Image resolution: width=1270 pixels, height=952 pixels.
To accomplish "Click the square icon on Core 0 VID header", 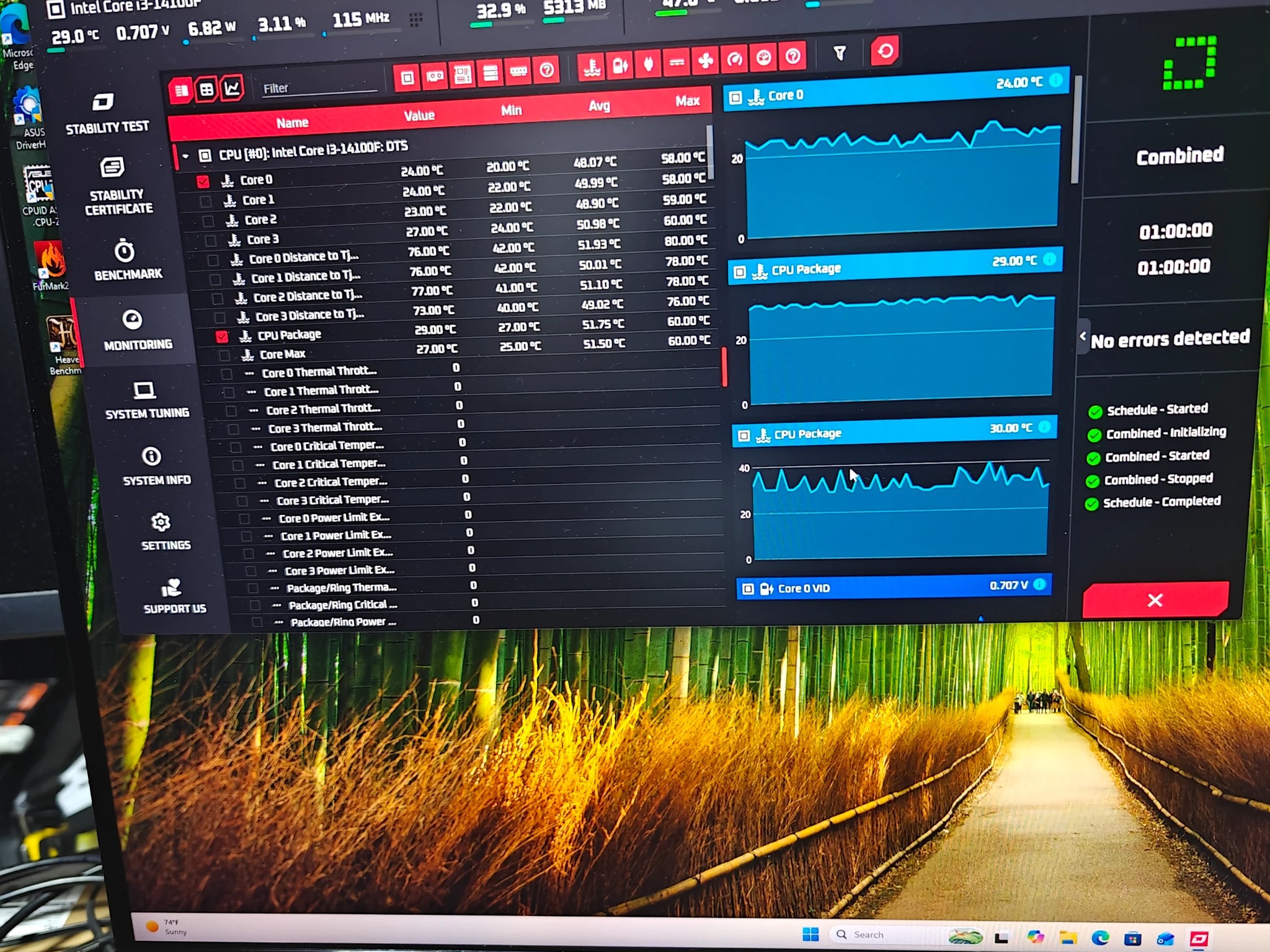I will pyautogui.click(x=748, y=589).
